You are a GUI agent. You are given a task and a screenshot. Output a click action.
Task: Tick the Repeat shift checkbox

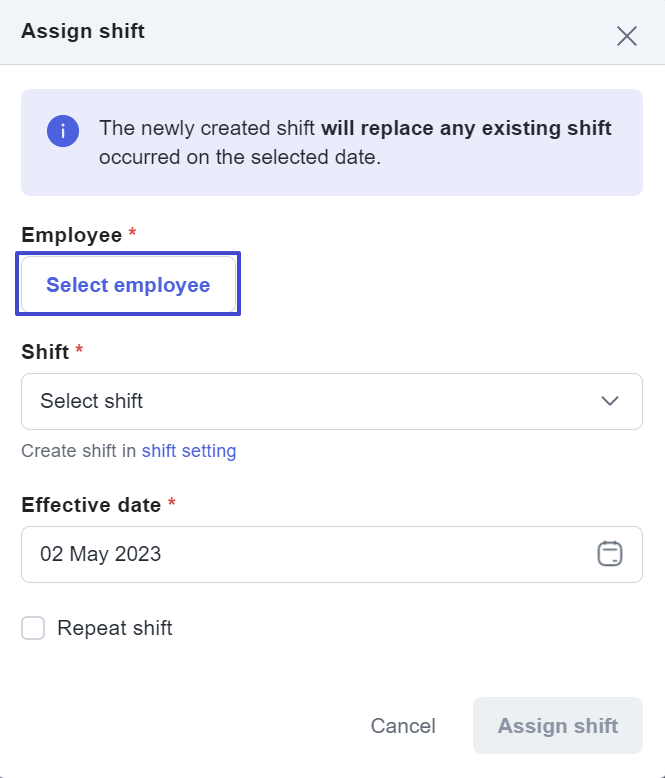[x=33, y=628]
